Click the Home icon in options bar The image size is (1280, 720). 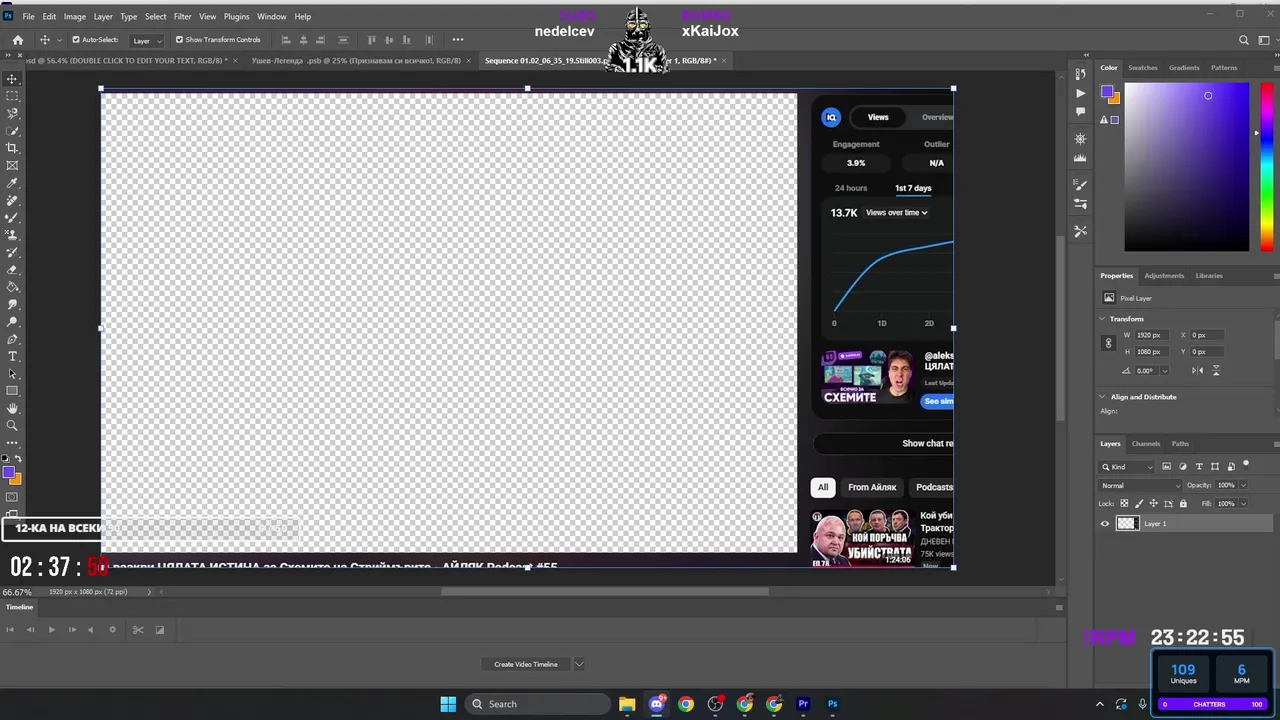17,40
